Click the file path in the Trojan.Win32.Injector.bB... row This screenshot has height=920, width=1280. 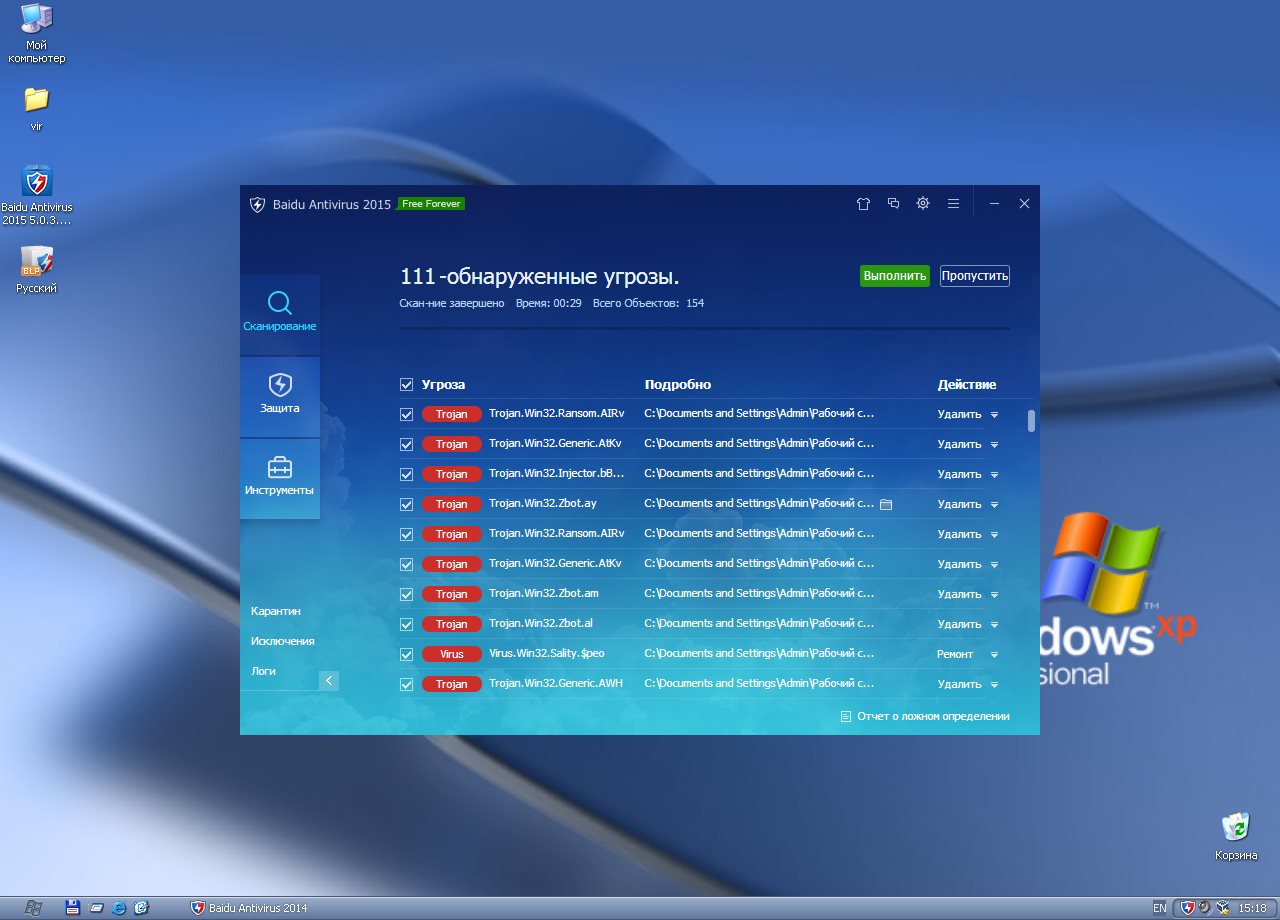pos(760,473)
